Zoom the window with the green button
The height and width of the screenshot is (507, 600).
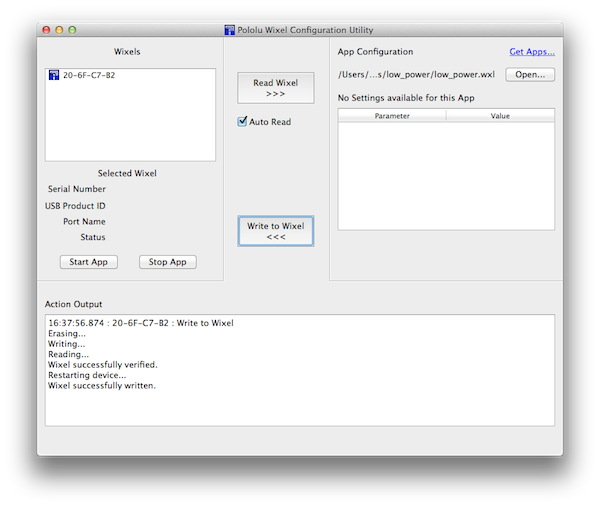(x=72, y=30)
